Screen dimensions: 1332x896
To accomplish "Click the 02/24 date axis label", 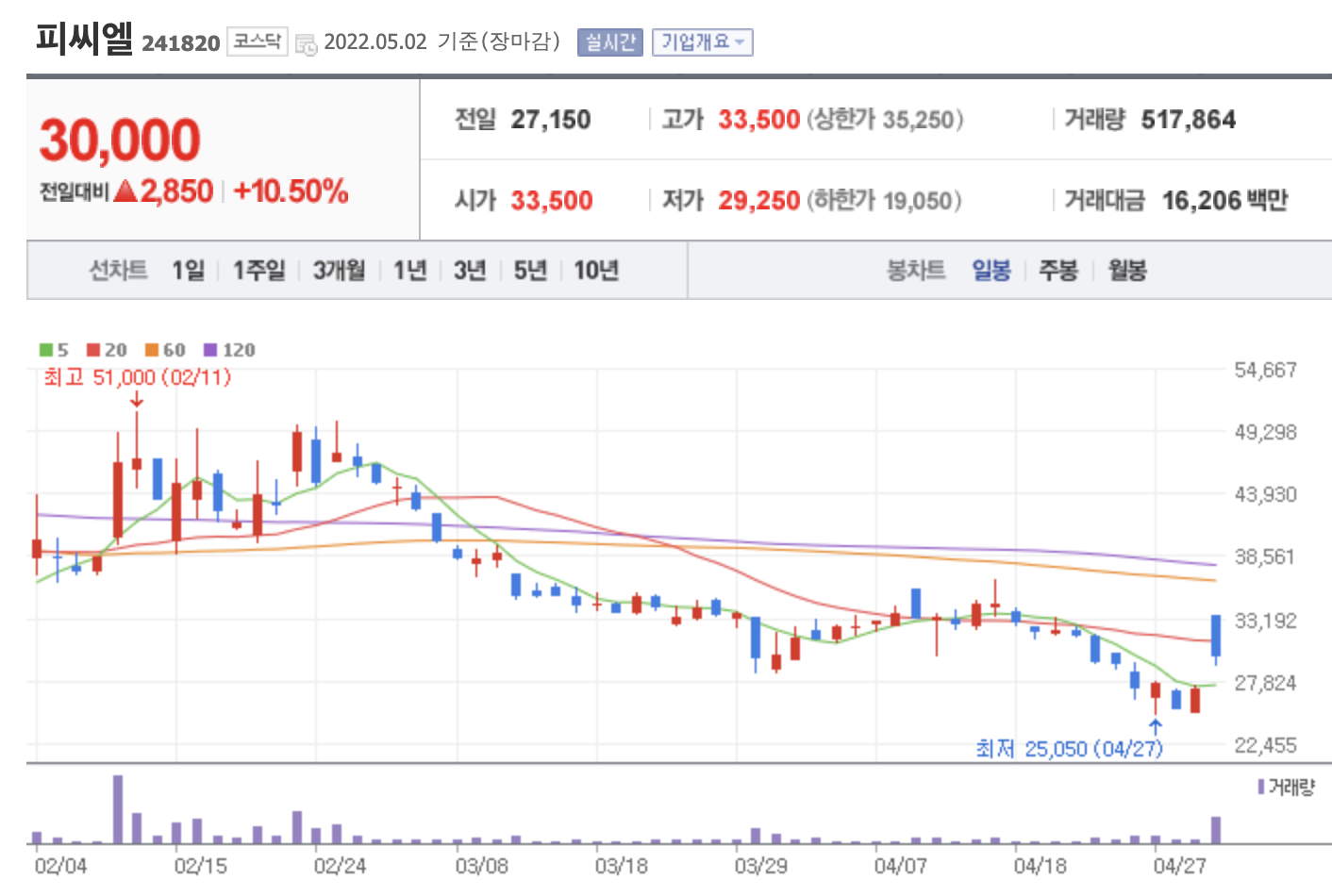I will tap(340, 866).
